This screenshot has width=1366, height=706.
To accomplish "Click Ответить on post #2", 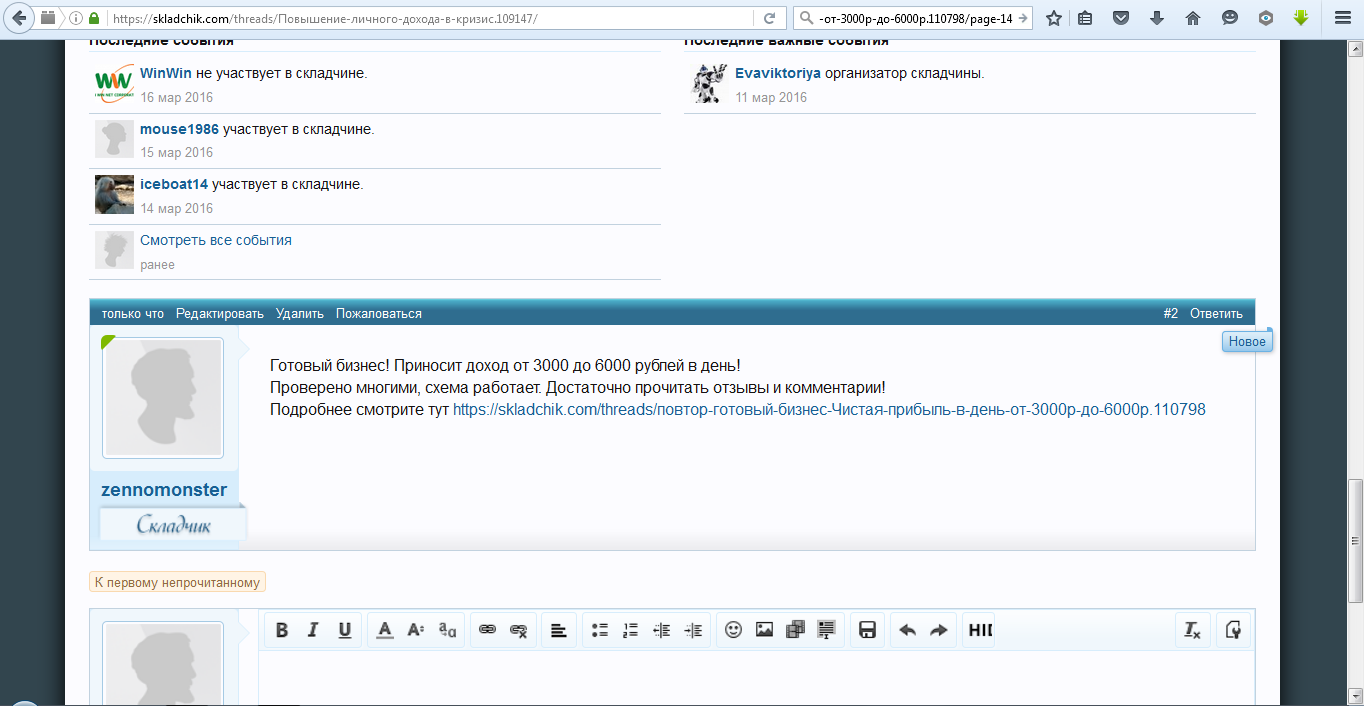I will tap(1216, 313).
